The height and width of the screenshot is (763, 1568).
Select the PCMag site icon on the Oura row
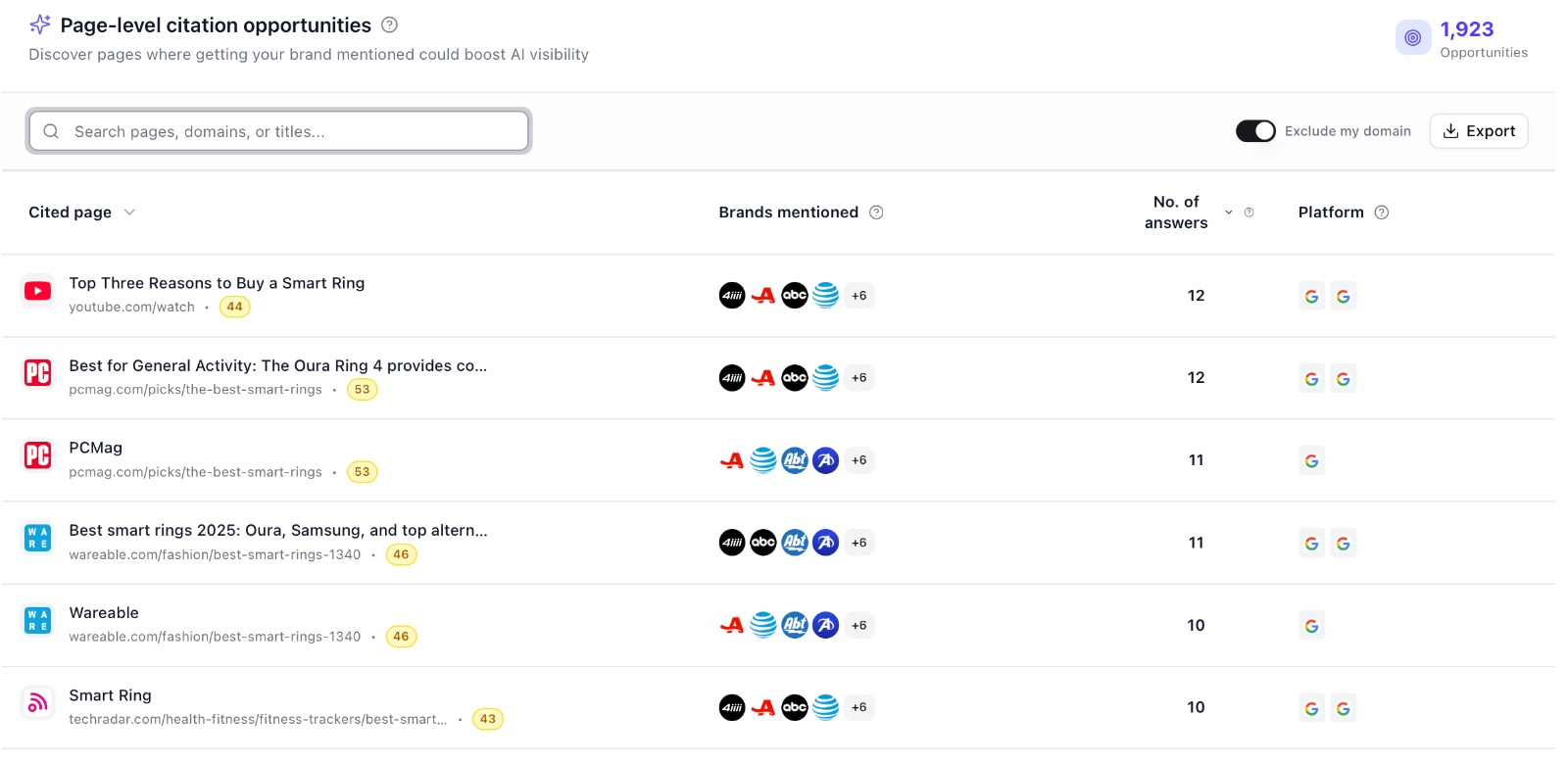tap(37, 373)
